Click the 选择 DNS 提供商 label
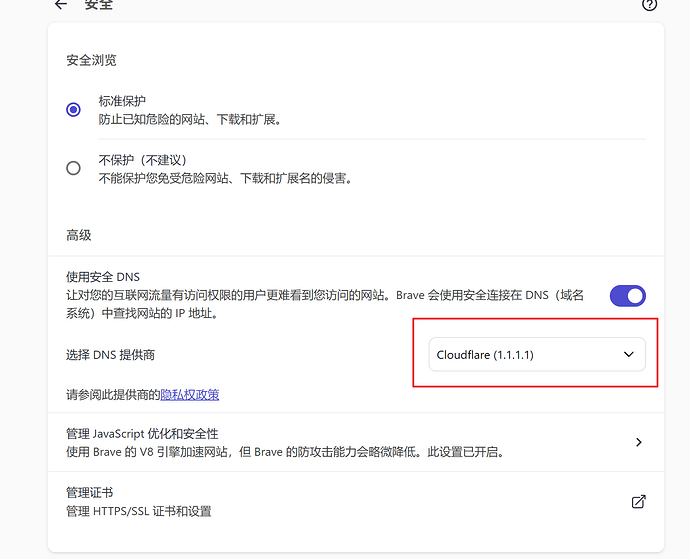 pyautogui.click(x=110, y=355)
